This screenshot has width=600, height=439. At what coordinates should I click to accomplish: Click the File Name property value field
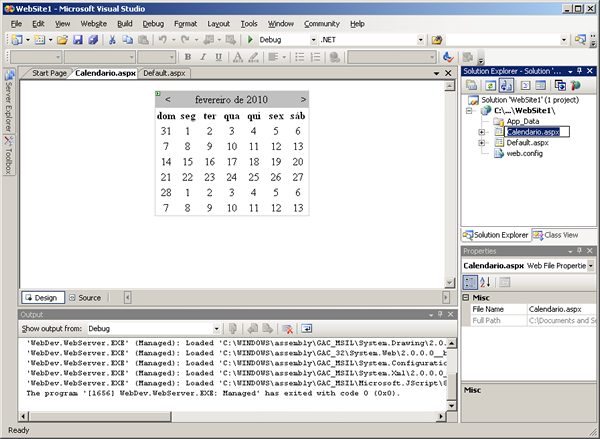point(561,309)
